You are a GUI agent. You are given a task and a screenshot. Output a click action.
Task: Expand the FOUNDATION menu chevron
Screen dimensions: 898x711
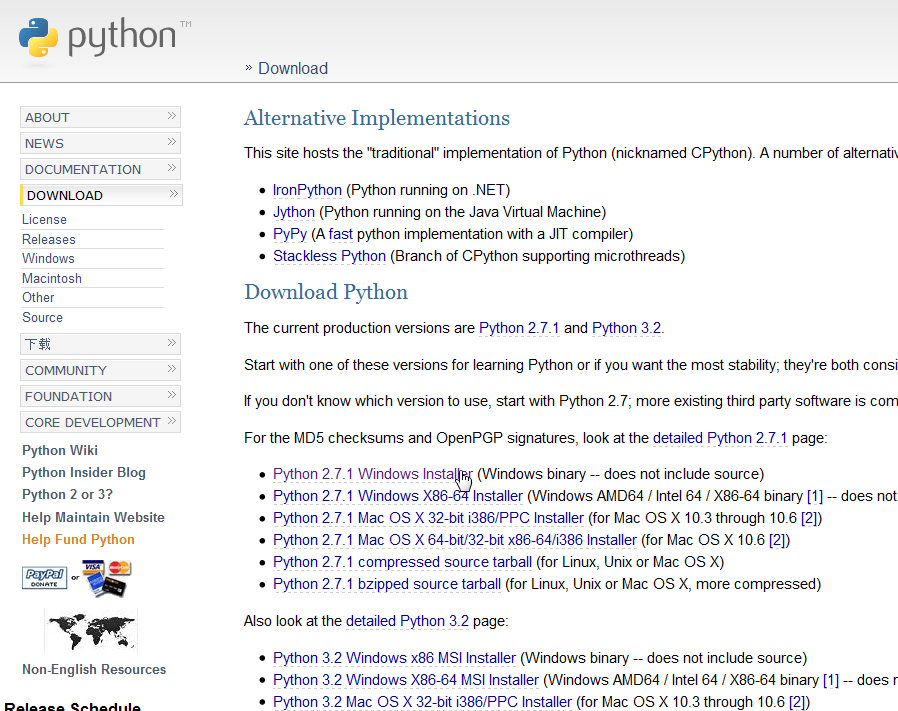[171, 395]
